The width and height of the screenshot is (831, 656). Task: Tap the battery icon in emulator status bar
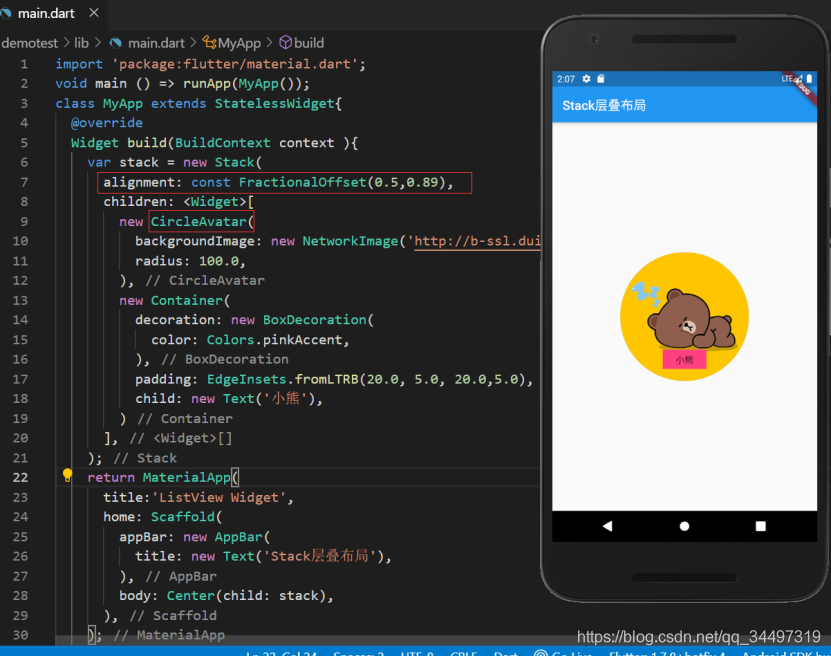pyautogui.click(x=809, y=78)
